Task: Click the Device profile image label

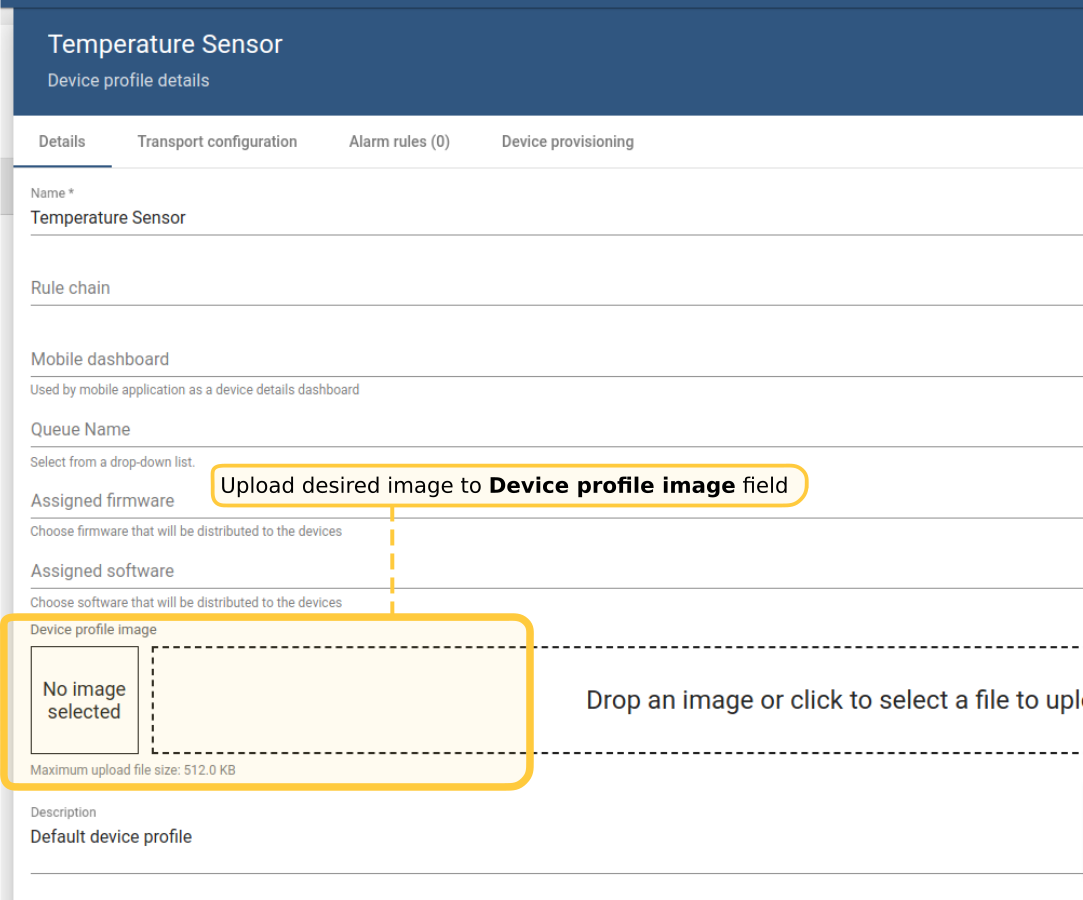Action: pos(93,630)
